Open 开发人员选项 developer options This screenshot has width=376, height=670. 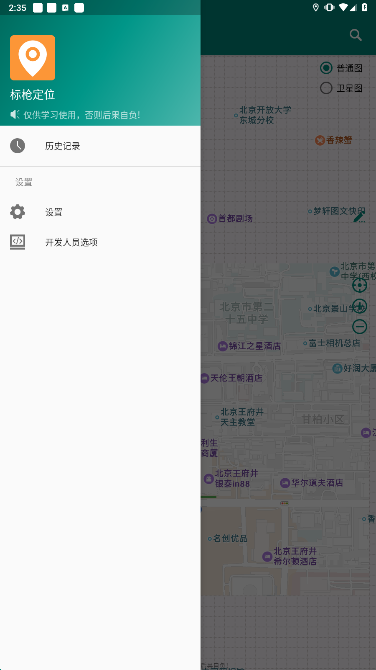point(100,242)
